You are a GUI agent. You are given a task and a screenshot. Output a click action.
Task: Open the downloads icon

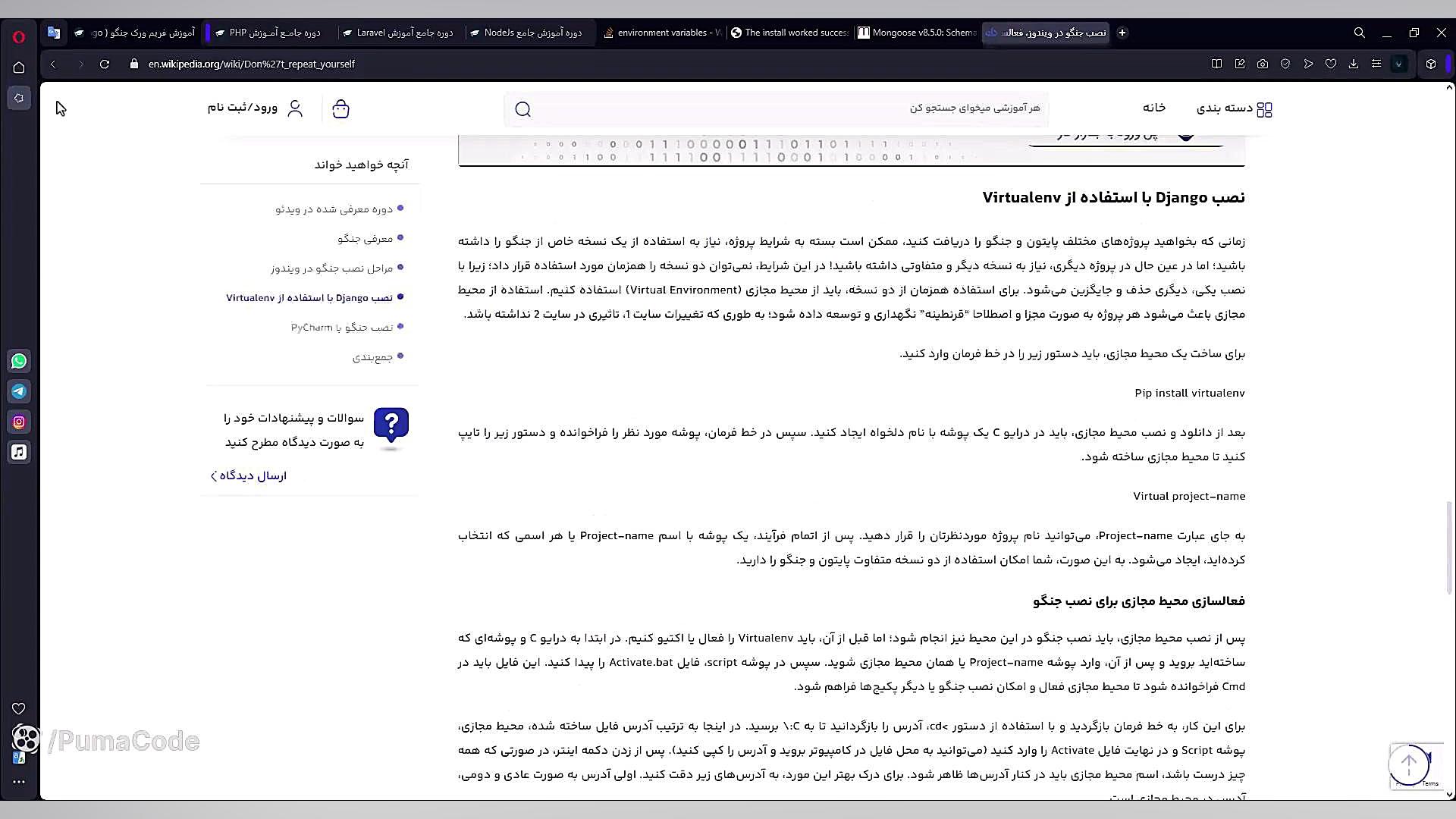(x=1354, y=64)
